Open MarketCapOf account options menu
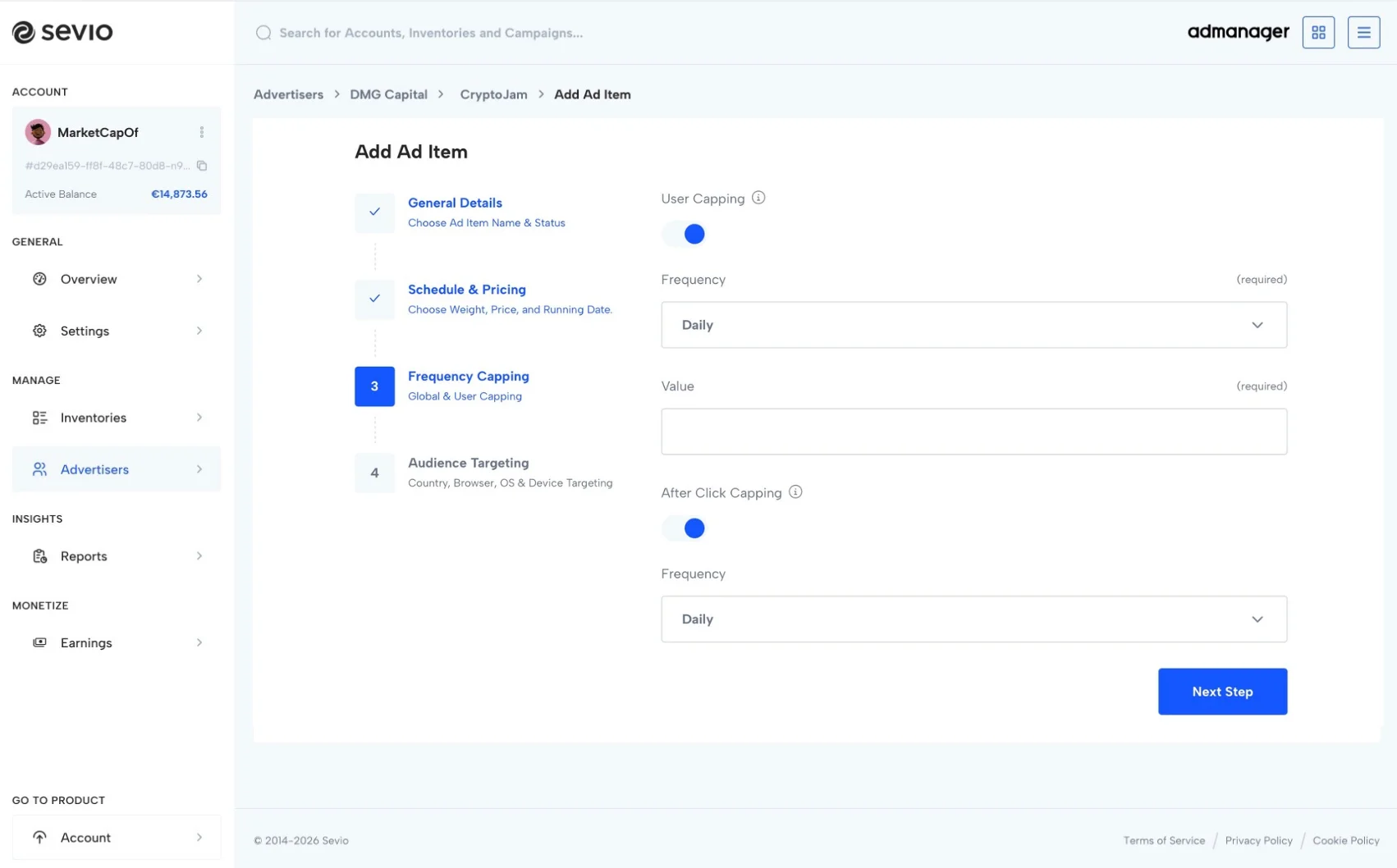 click(202, 132)
